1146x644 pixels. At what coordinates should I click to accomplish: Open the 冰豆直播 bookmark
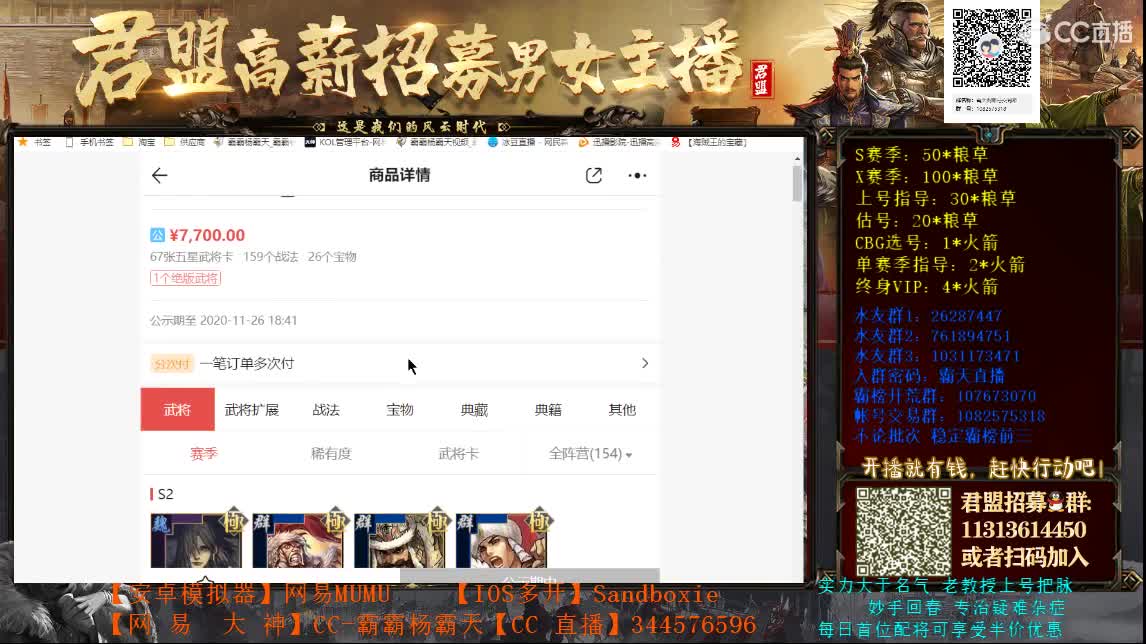click(527, 142)
